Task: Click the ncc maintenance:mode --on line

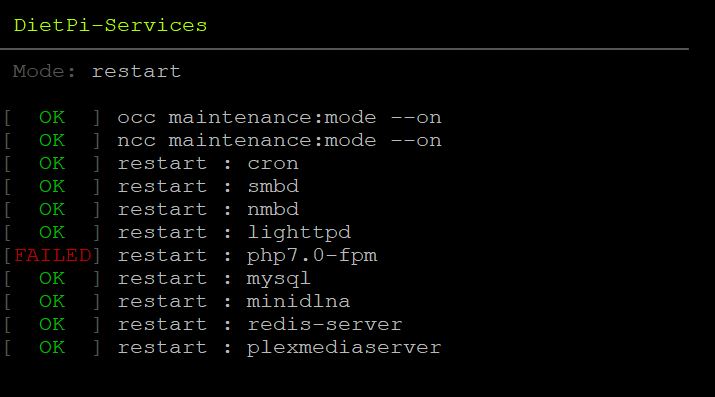Action: click(280, 140)
